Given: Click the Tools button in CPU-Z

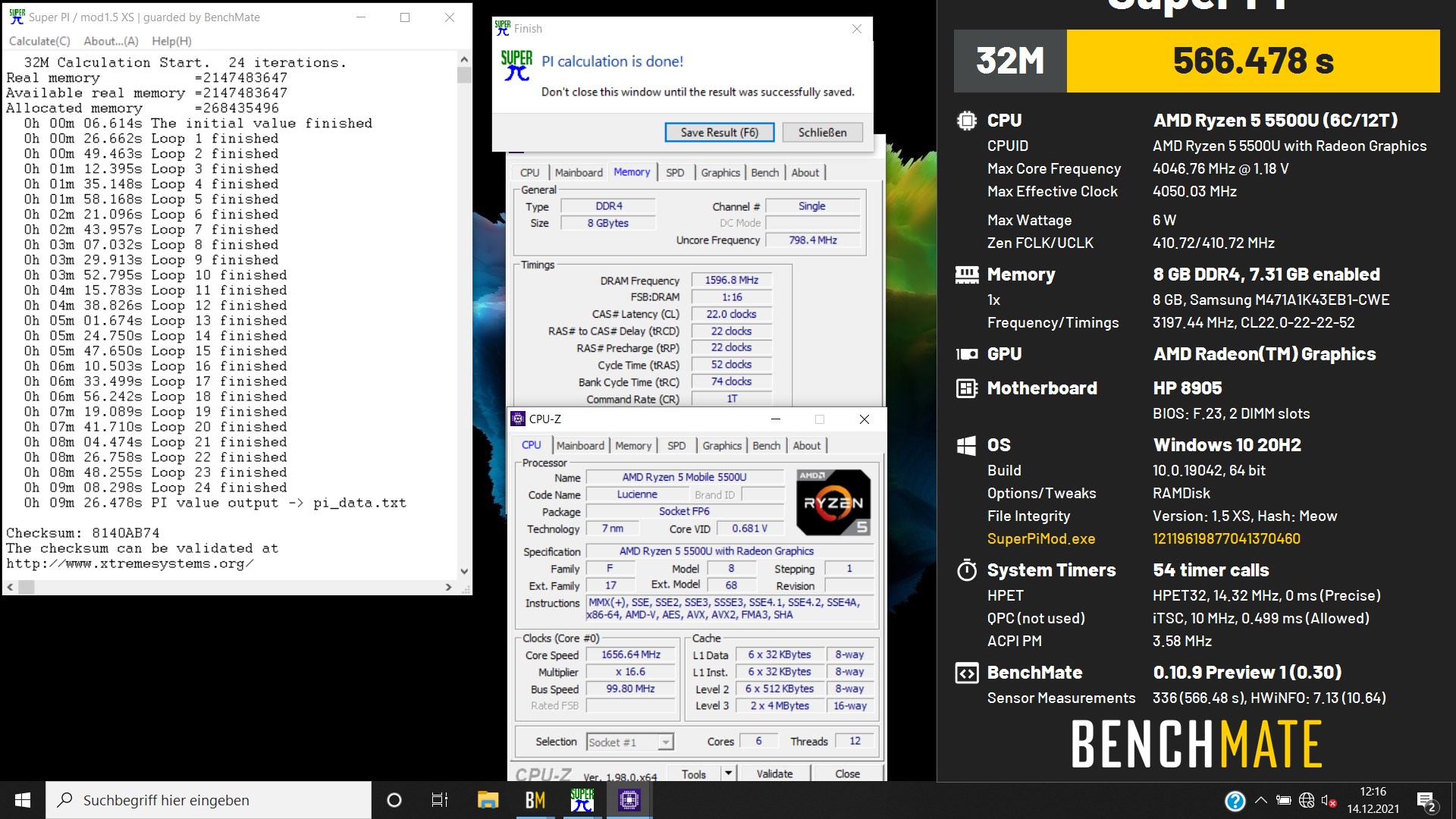Looking at the screenshot, I should click(x=694, y=774).
